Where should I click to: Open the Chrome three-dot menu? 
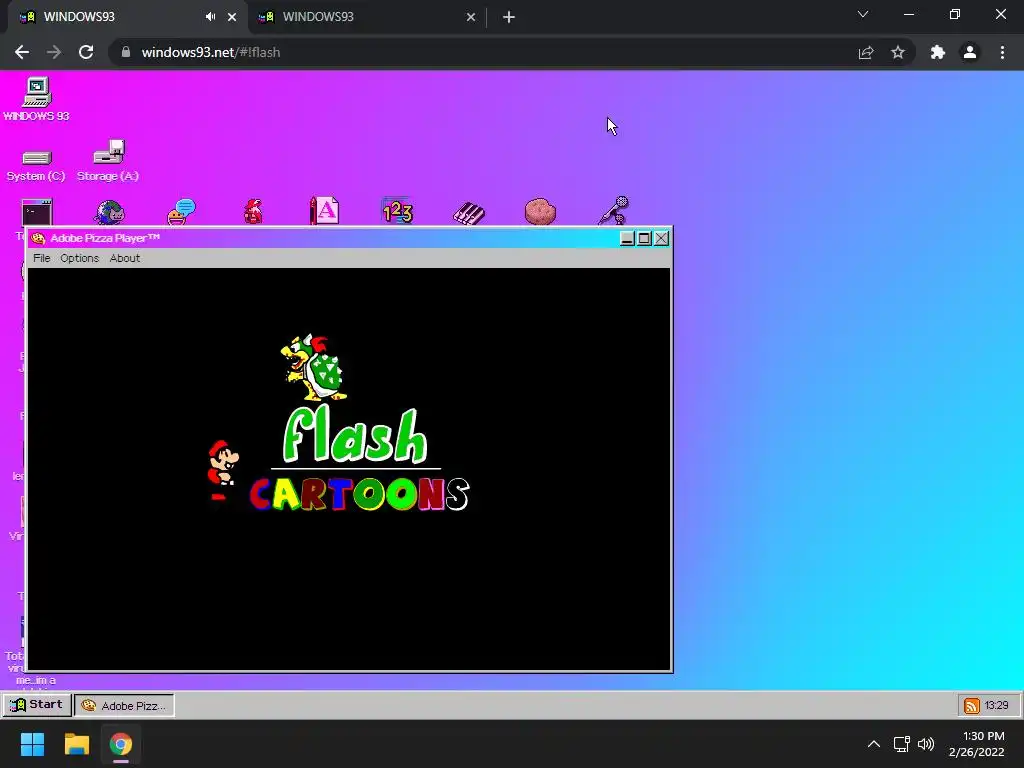(x=1002, y=52)
